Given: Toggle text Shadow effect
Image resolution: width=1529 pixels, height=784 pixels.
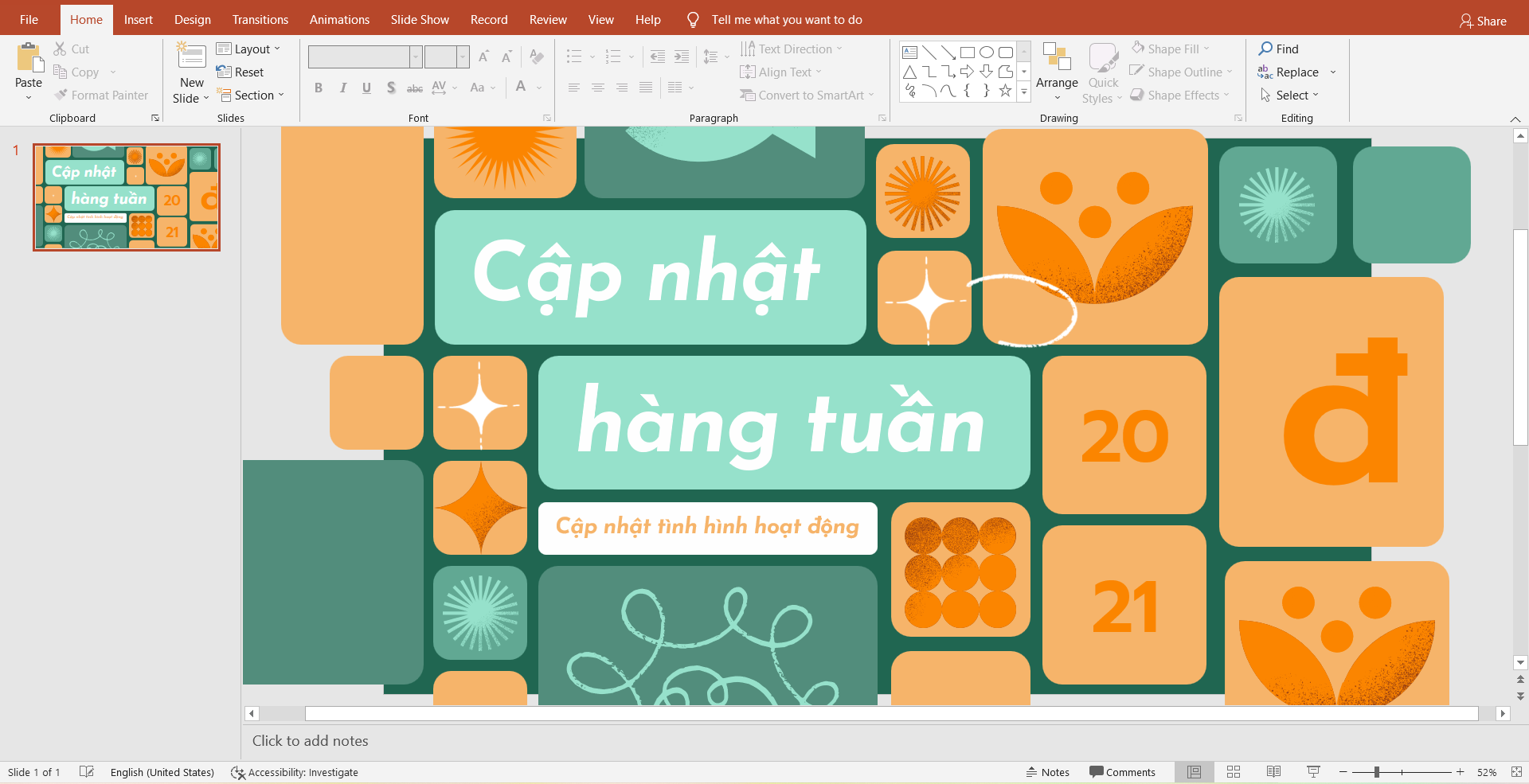Looking at the screenshot, I should pyautogui.click(x=391, y=88).
